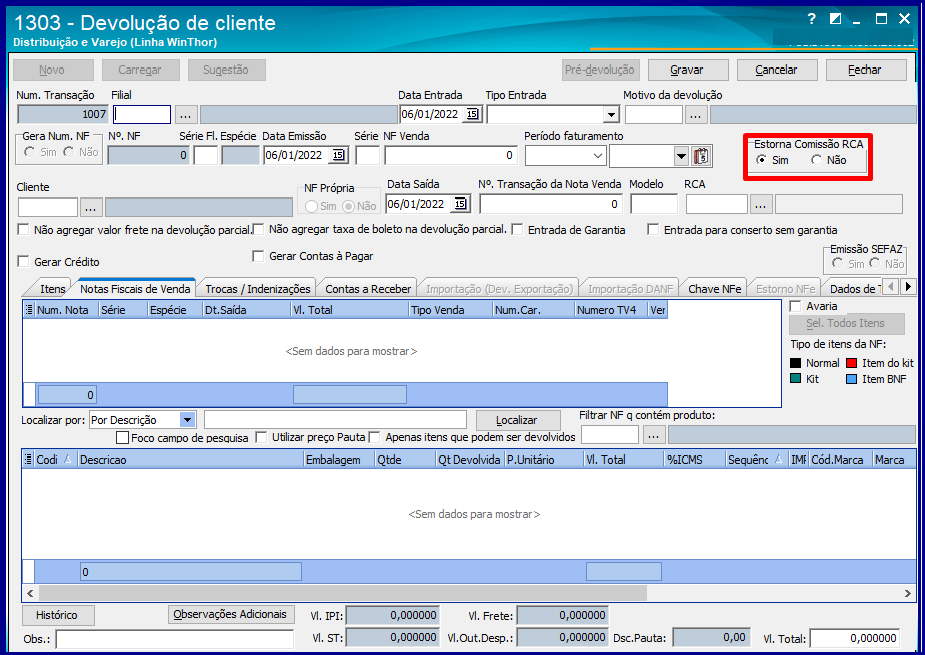
Task: Check Gerar Contas à Pagar
Action: click(258, 256)
